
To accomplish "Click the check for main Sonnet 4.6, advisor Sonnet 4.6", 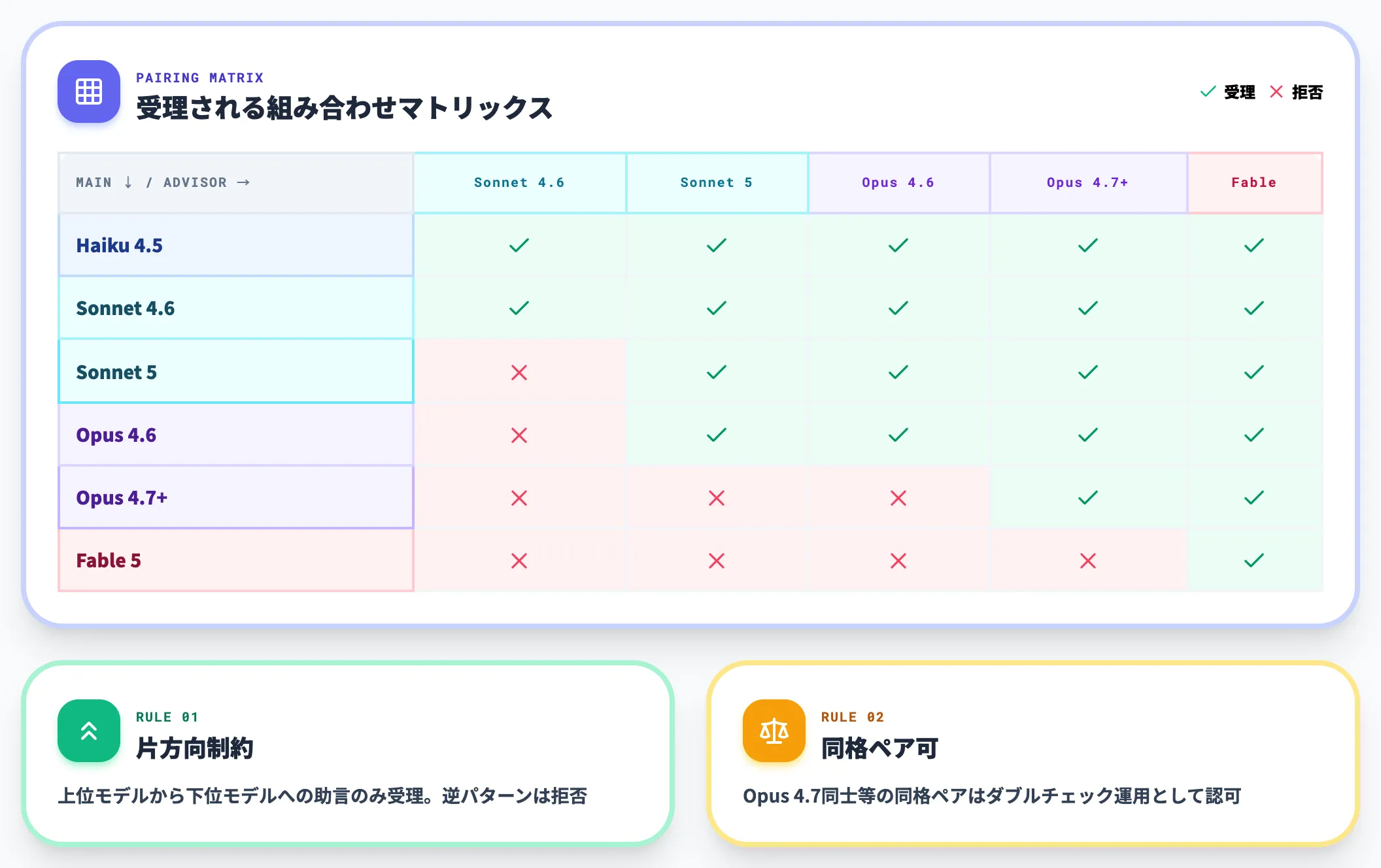I will (x=519, y=308).
